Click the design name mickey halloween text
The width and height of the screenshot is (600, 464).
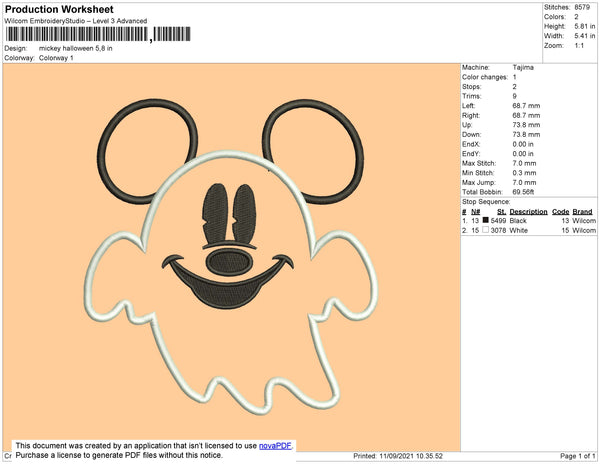point(75,48)
